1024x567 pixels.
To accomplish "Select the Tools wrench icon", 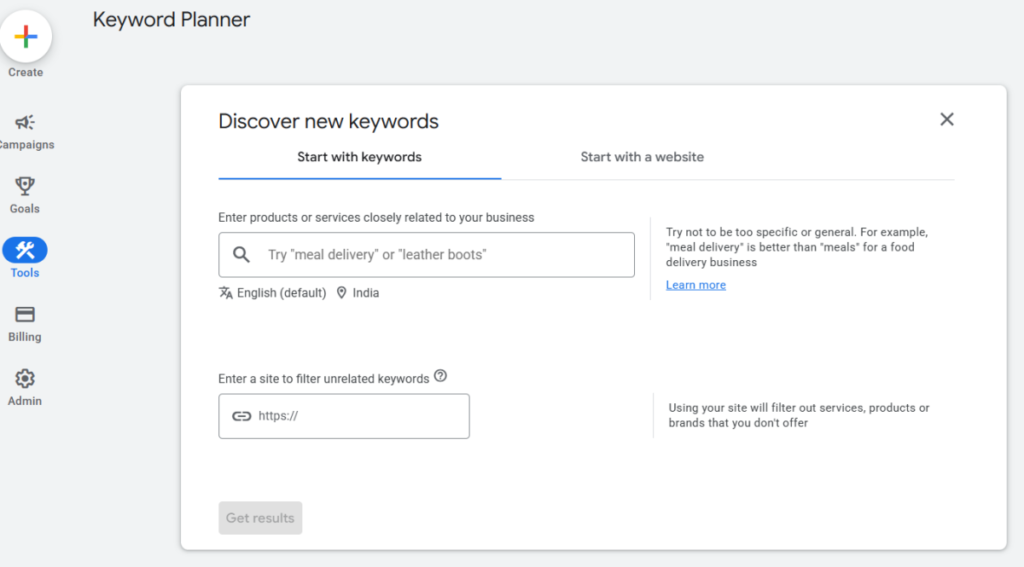I will [25, 250].
